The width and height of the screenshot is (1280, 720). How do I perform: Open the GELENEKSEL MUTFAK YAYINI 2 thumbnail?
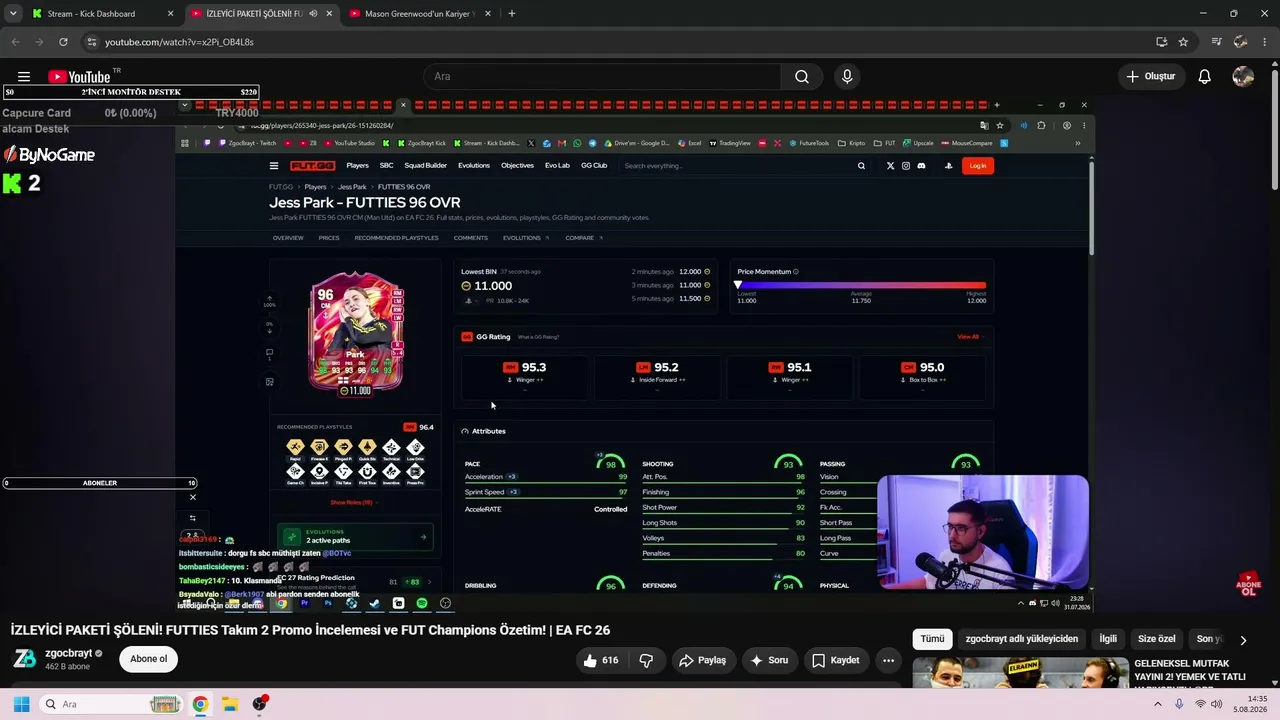pos(1020,673)
